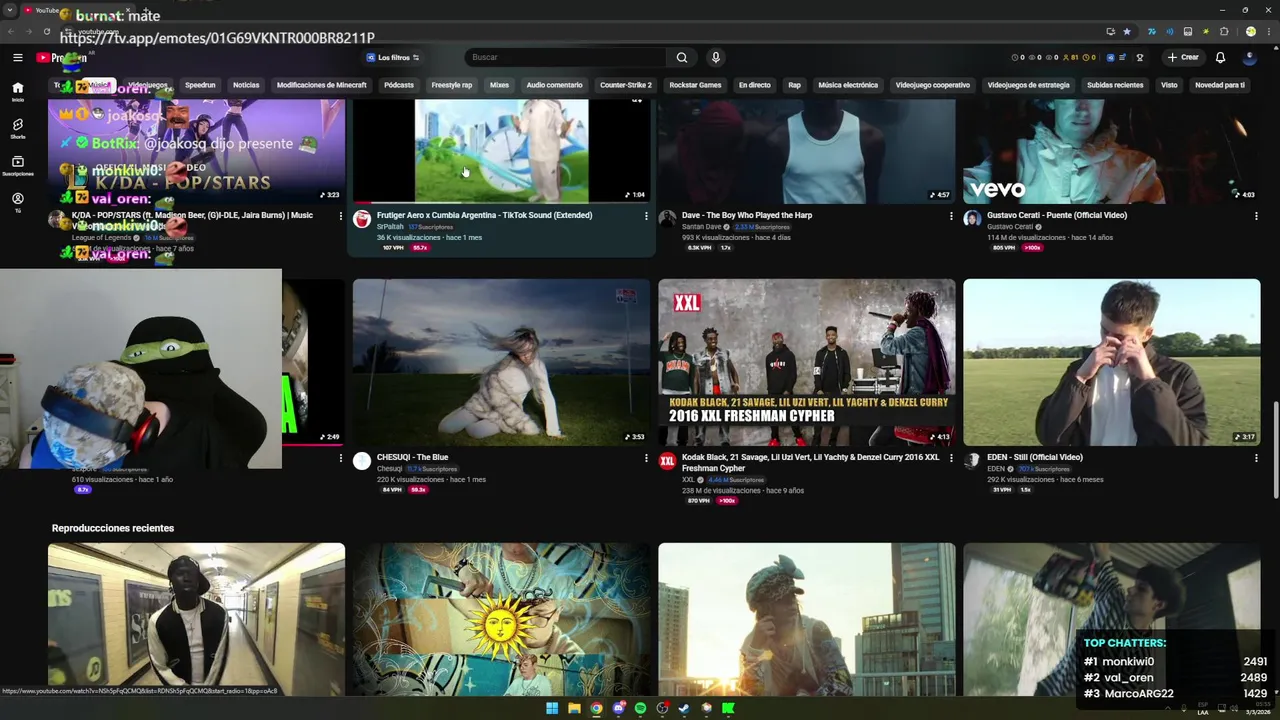The width and height of the screenshot is (1280, 720).
Task: Select the Speedrun filter chip
Action: (200, 85)
